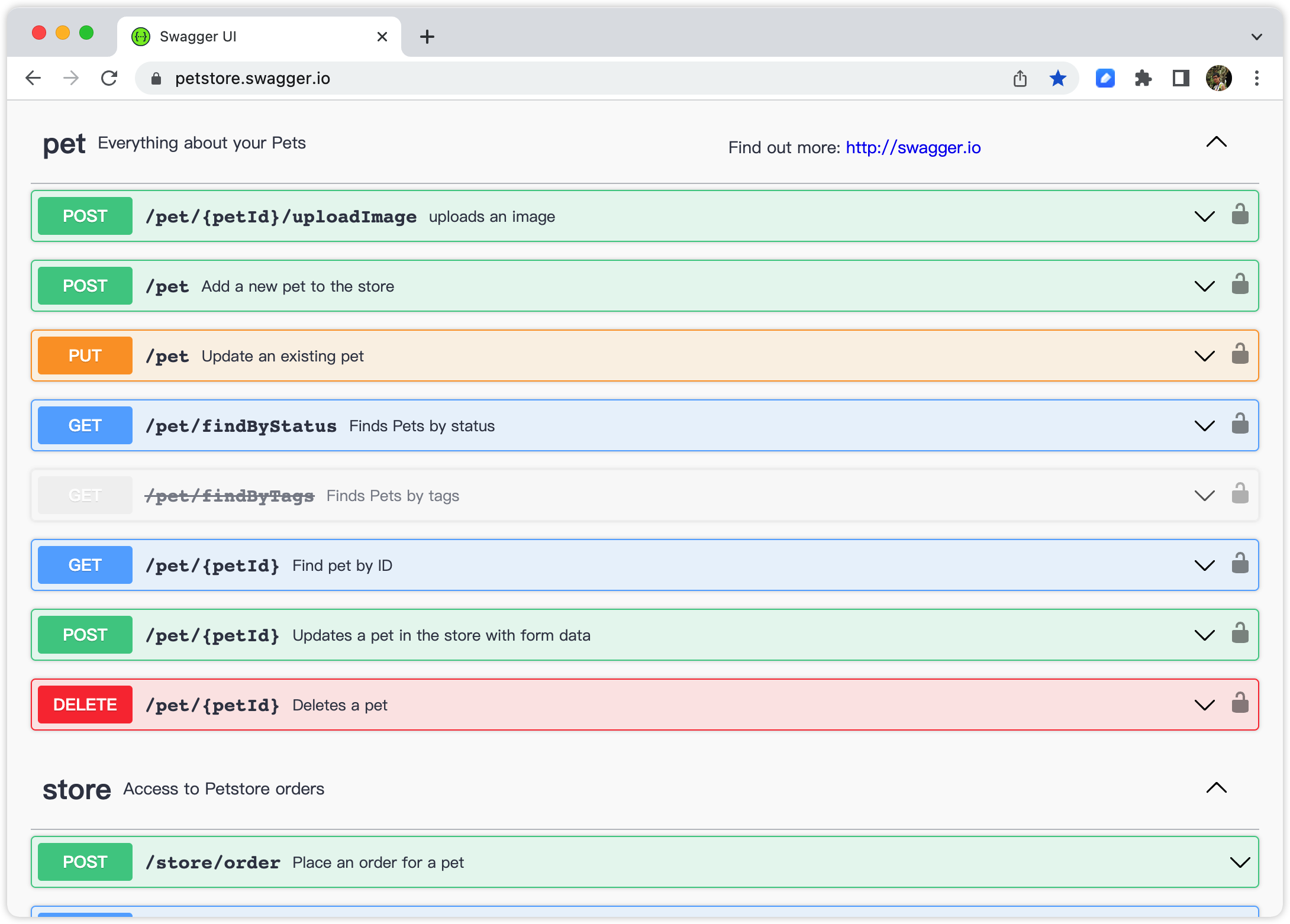Image resolution: width=1290 pixels, height=924 pixels.
Task: Click the lock icon on Find pet by ID row
Action: (x=1240, y=563)
